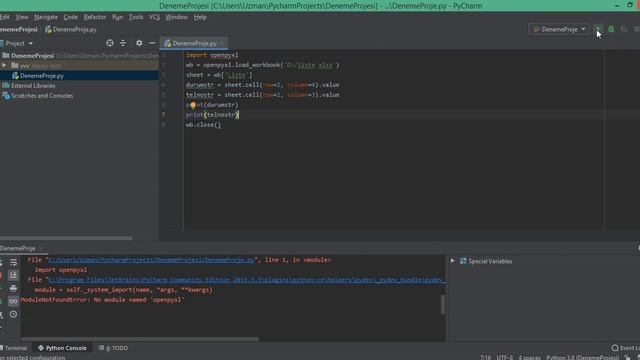Toggle soft-wrap in console toolbar
The height and width of the screenshot is (360, 640).
[x=13, y=262]
